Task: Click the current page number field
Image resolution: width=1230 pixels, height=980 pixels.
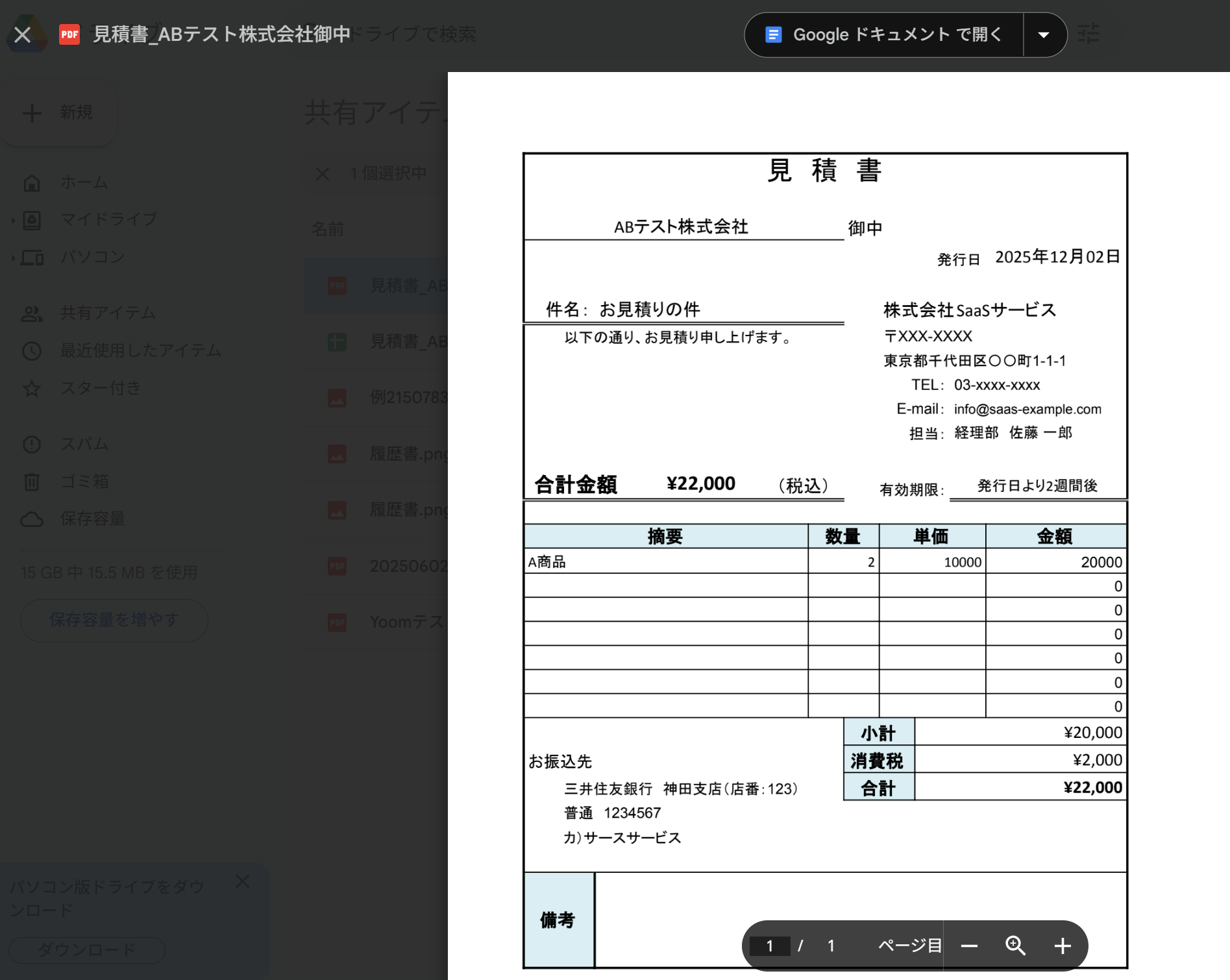Action: click(x=769, y=946)
